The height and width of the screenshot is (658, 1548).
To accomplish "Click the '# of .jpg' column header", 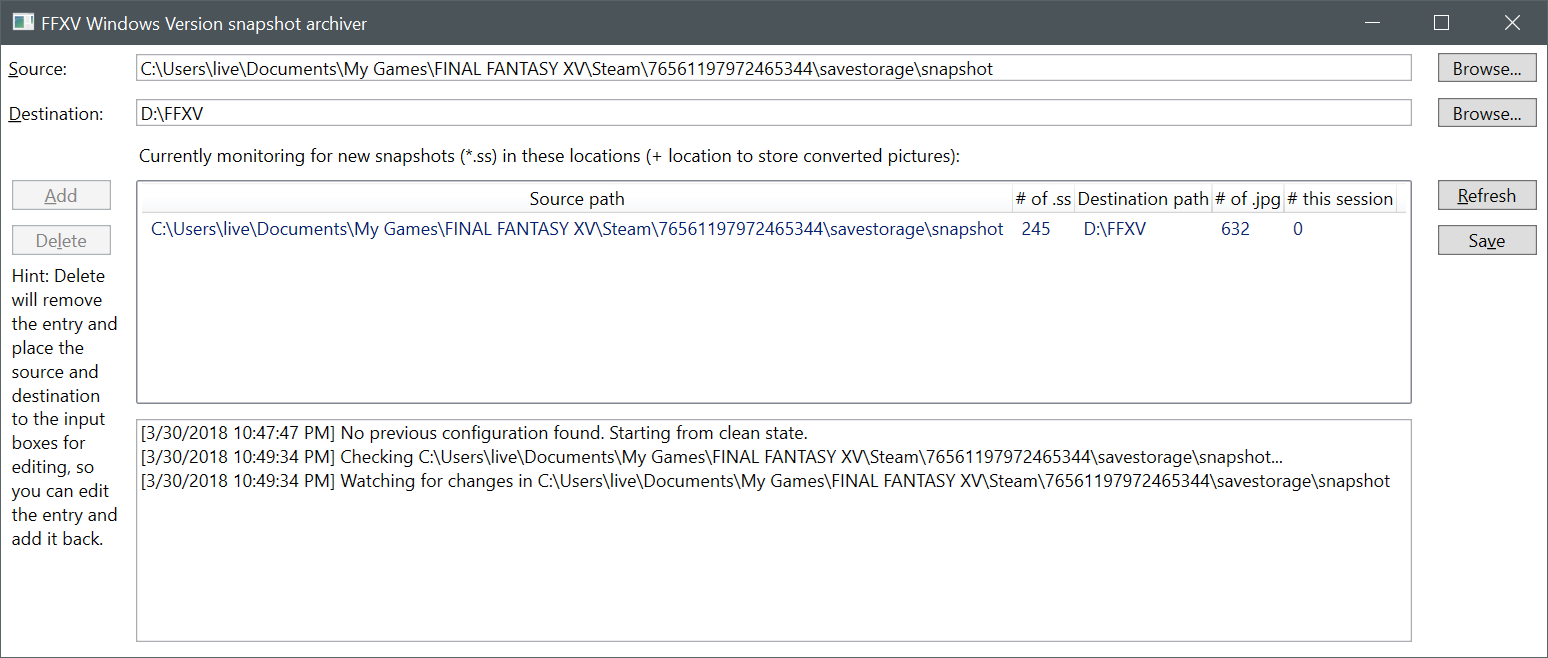I will [x=1248, y=199].
